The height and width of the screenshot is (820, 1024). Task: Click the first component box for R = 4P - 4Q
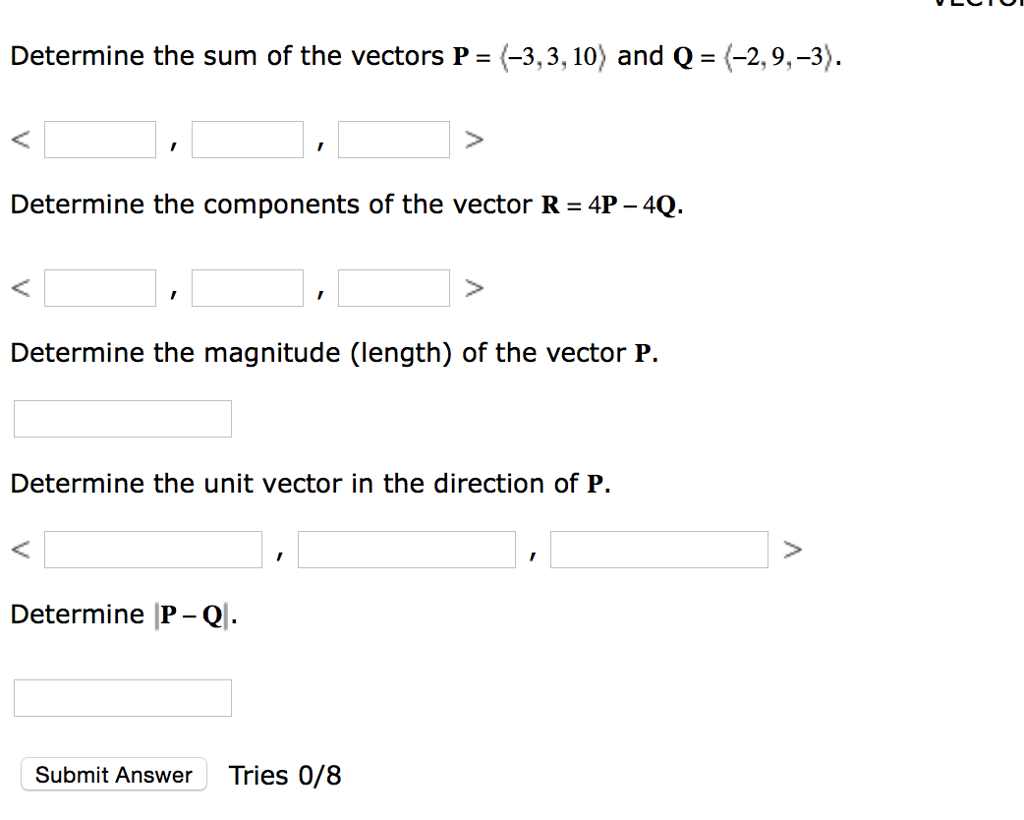pyautogui.click(x=99, y=288)
